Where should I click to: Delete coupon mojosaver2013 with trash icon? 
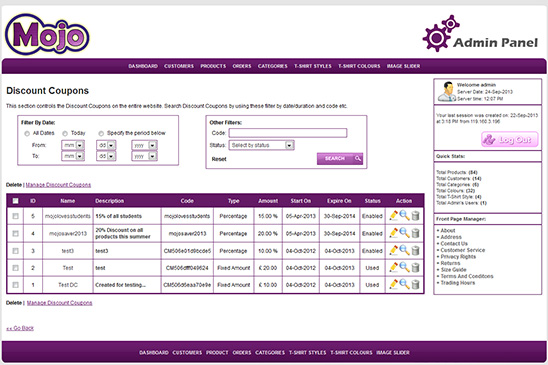pyautogui.click(x=415, y=233)
